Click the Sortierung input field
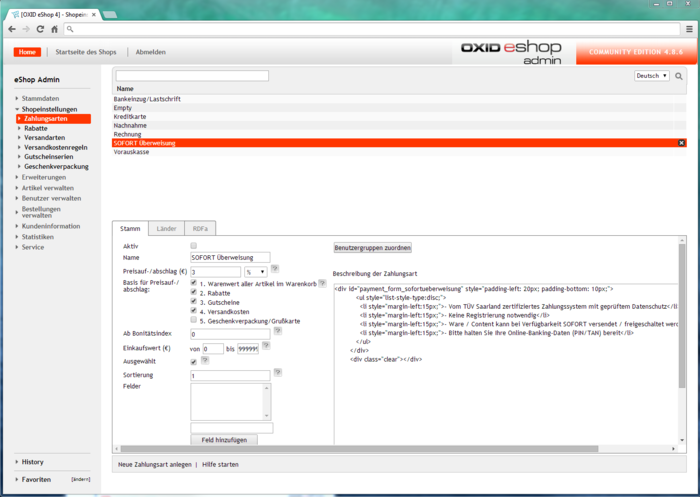The image size is (700, 497). (x=230, y=376)
